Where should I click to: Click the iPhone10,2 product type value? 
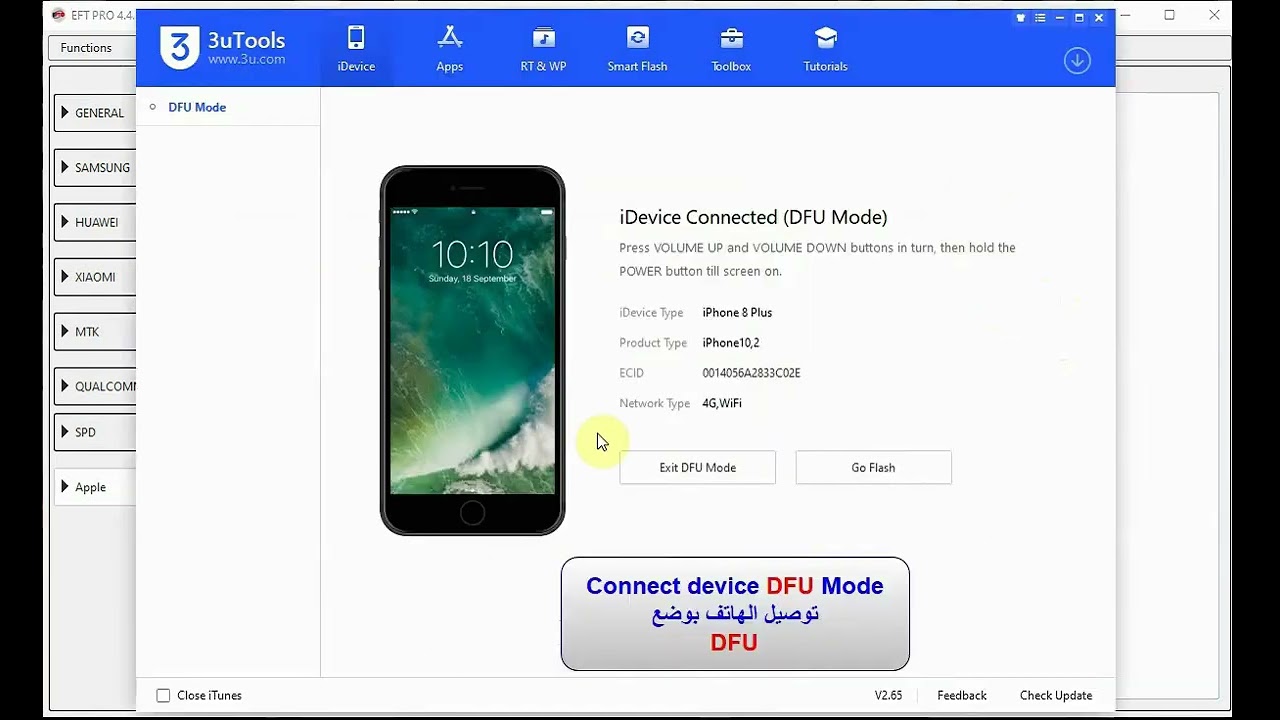tap(731, 343)
